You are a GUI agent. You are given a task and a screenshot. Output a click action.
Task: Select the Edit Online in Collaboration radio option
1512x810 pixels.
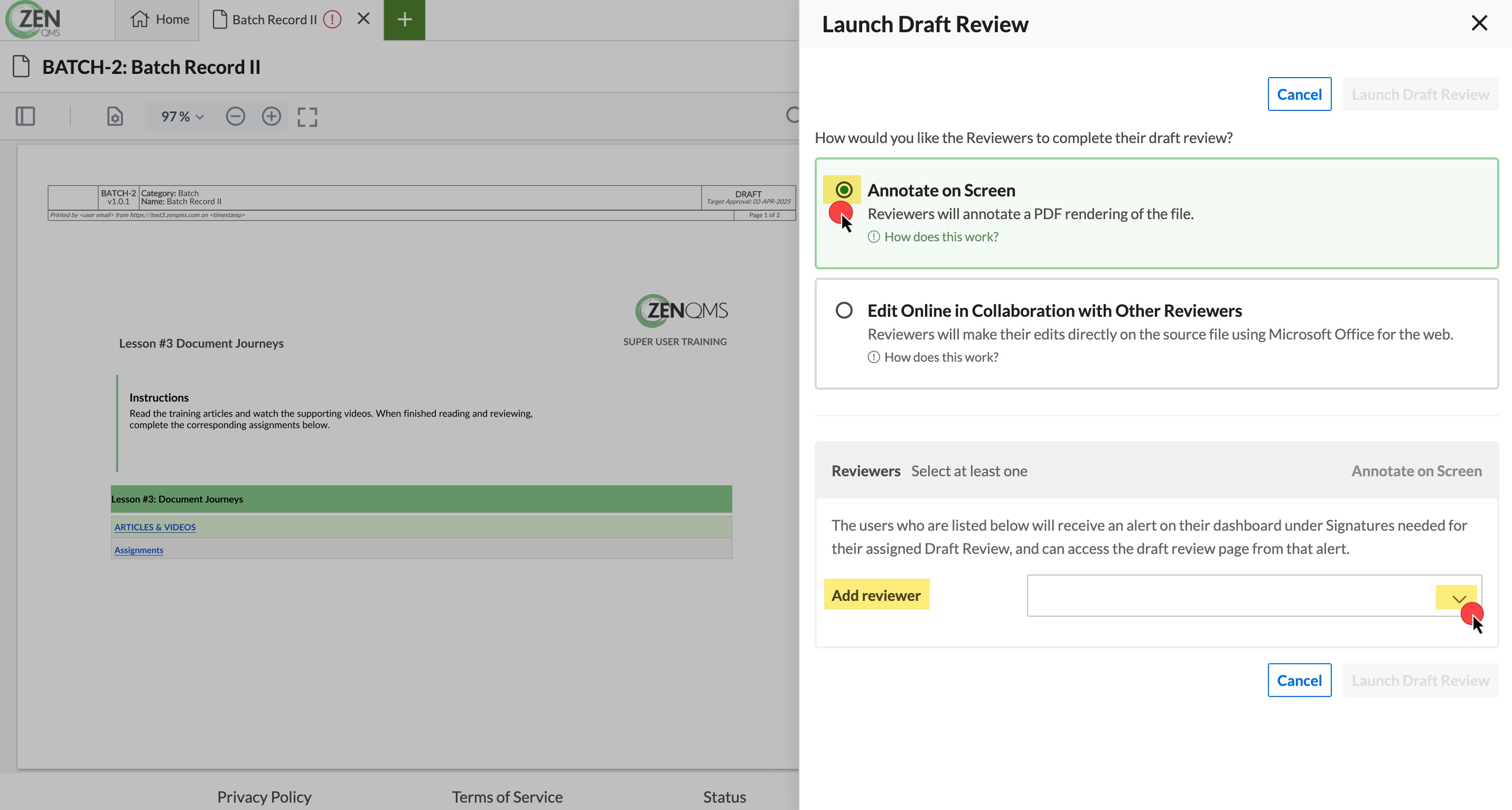[844, 309]
